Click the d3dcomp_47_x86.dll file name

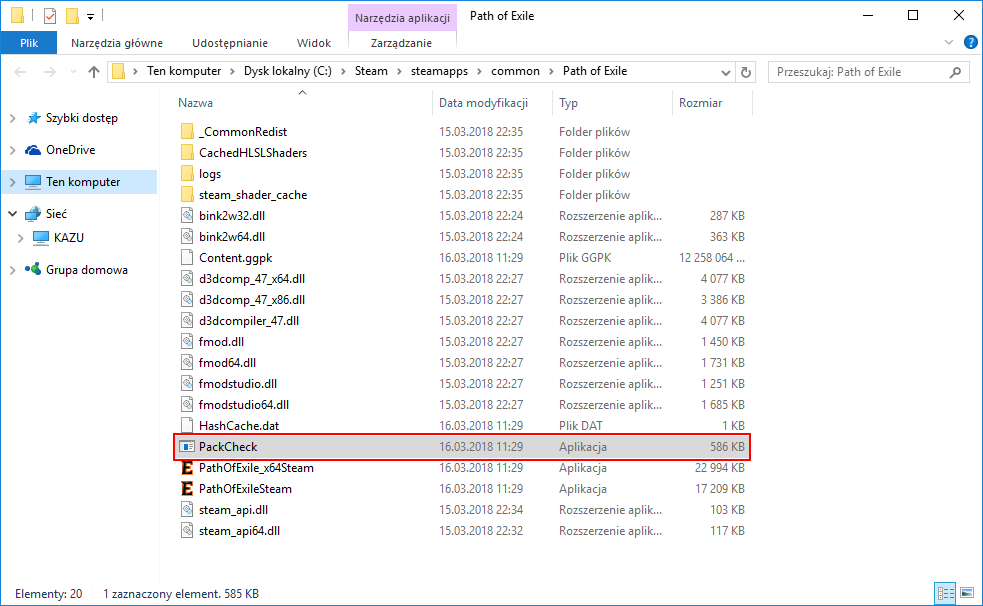click(x=251, y=300)
